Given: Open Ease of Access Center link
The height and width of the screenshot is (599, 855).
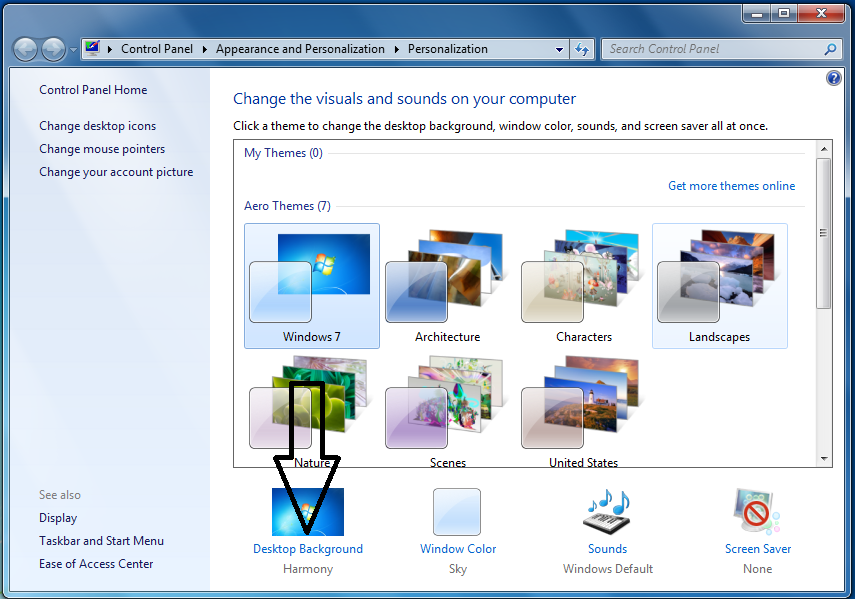Looking at the screenshot, I should pyautogui.click(x=96, y=564).
